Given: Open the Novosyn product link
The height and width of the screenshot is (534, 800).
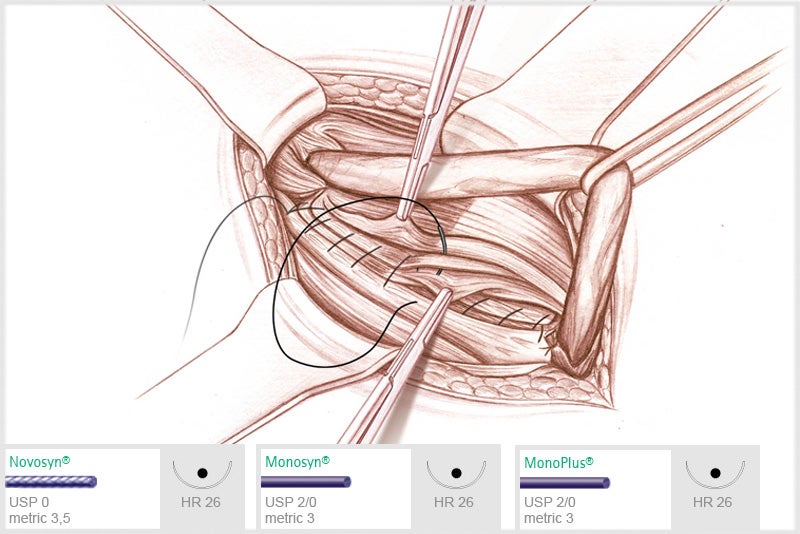Looking at the screenshot, I should pos(39,462).
